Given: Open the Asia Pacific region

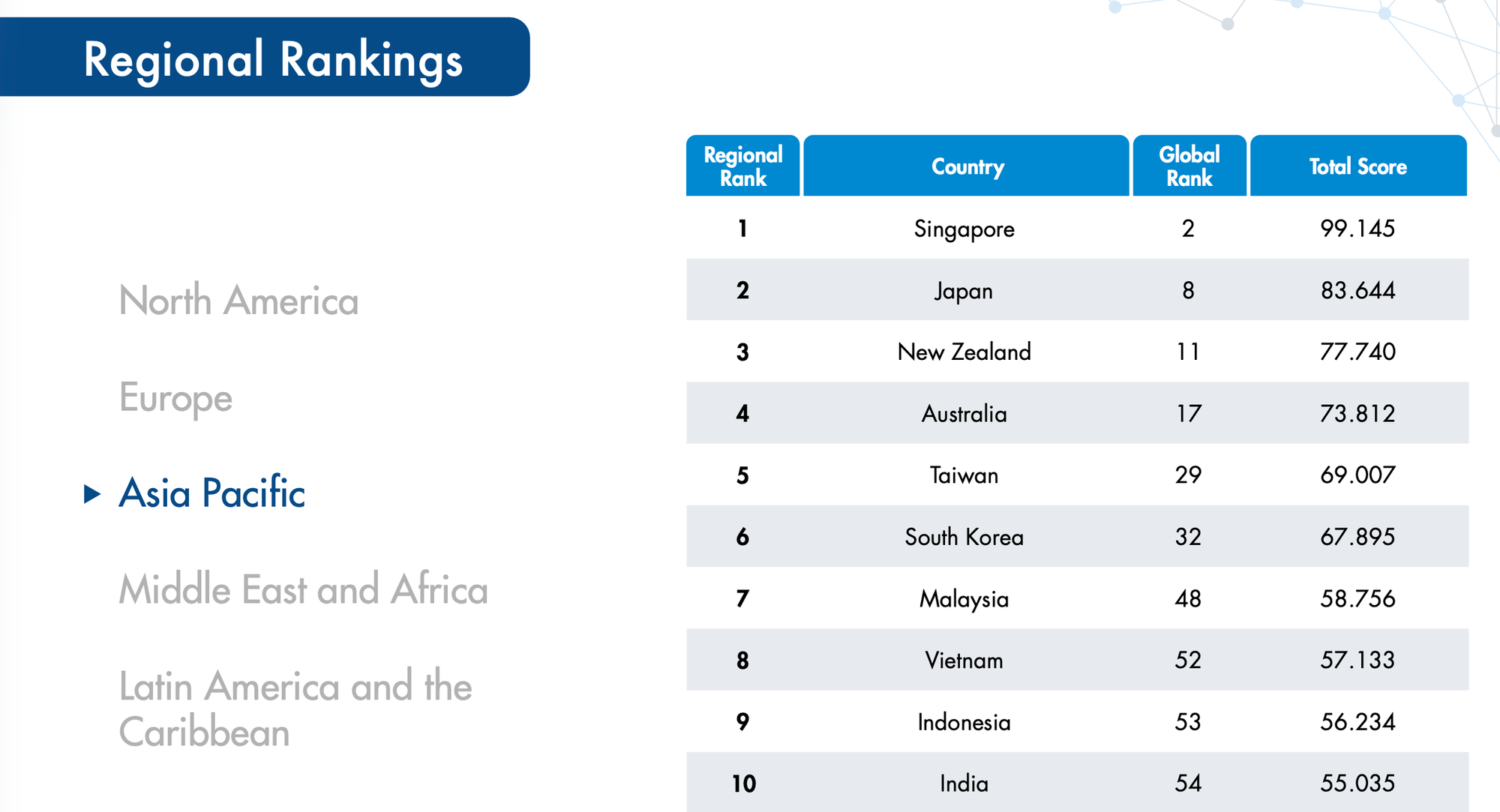Looking at the screenshot, I should [x=211, y=493].
